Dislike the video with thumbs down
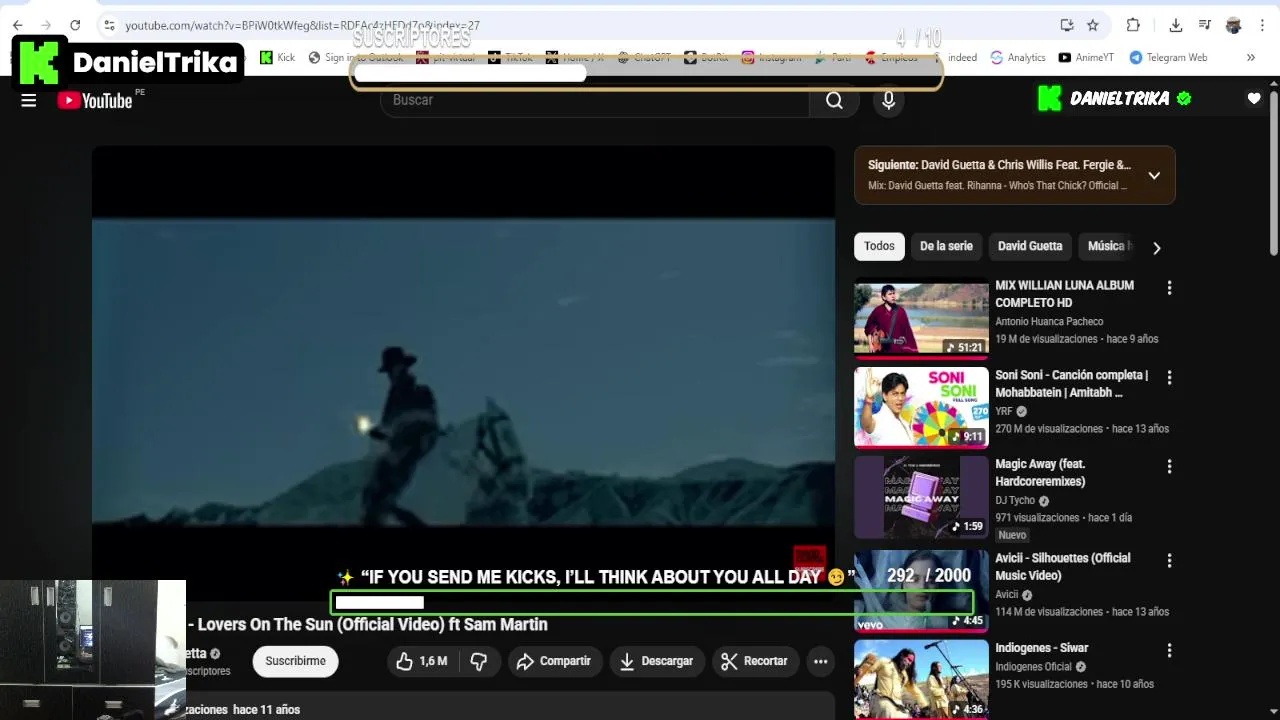1280x720 pixels. point(479,661)
